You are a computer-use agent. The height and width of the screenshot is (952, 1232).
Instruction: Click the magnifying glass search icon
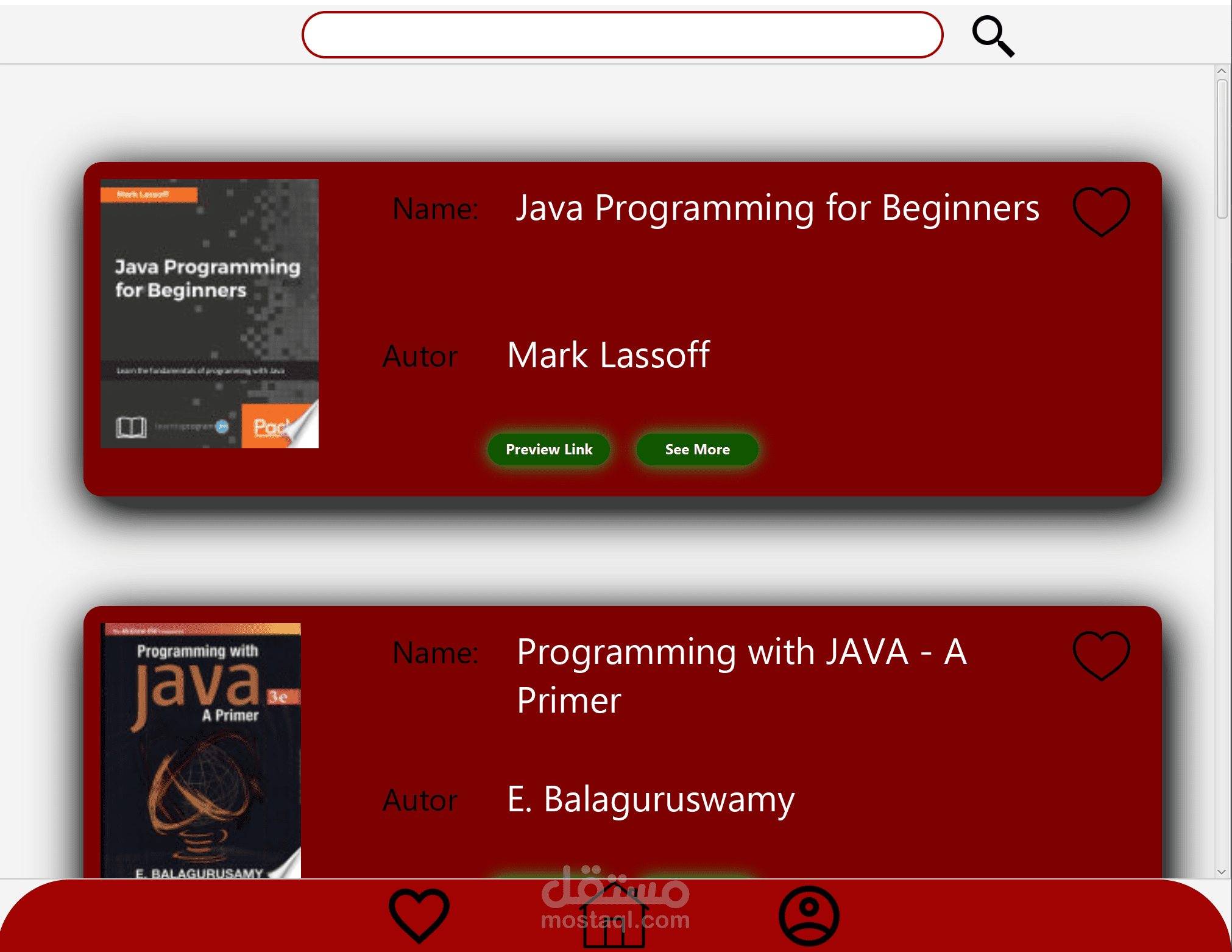tap(993, 37)
